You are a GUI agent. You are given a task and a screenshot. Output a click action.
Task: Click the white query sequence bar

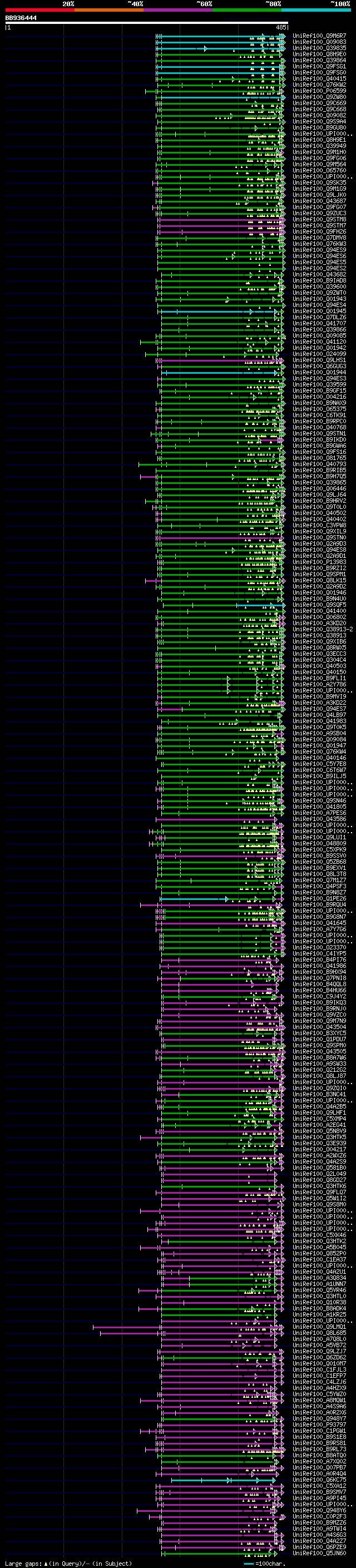(x=147, y=23)
